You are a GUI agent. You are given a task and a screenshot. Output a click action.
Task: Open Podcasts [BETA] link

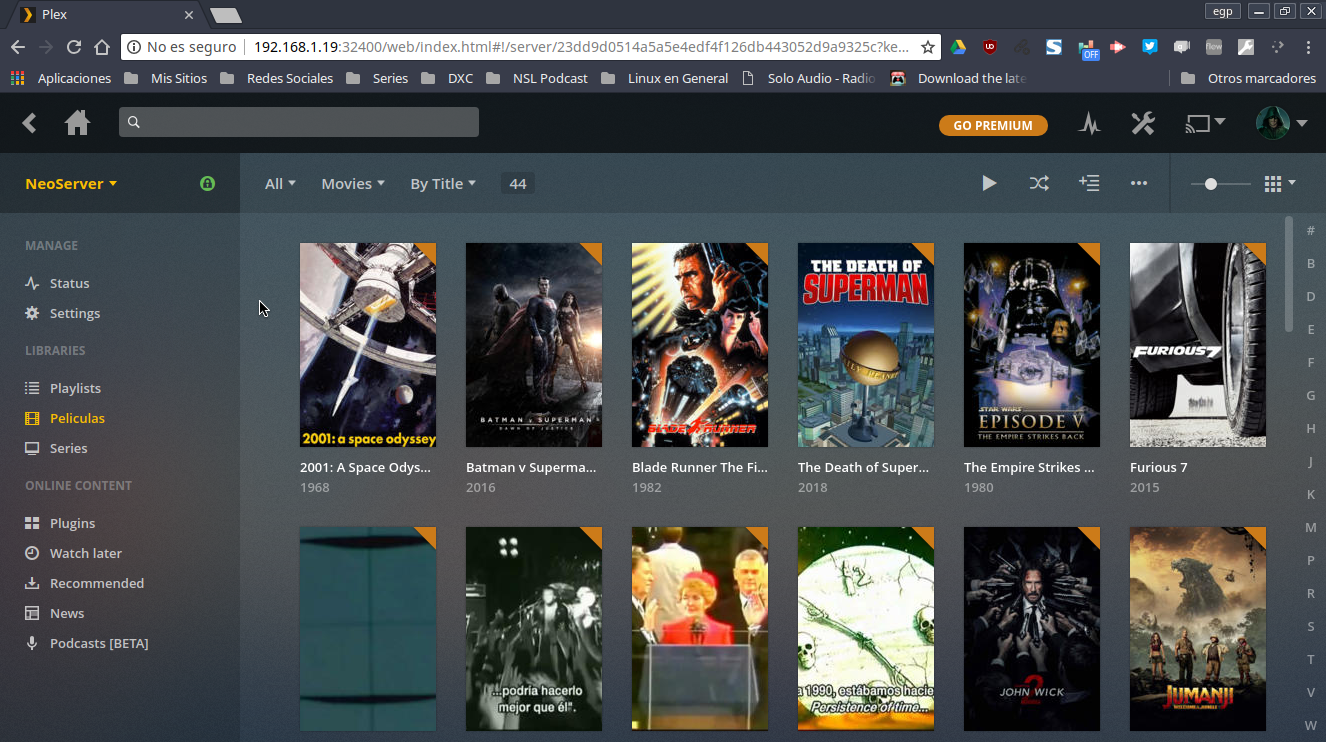[98, 643]
